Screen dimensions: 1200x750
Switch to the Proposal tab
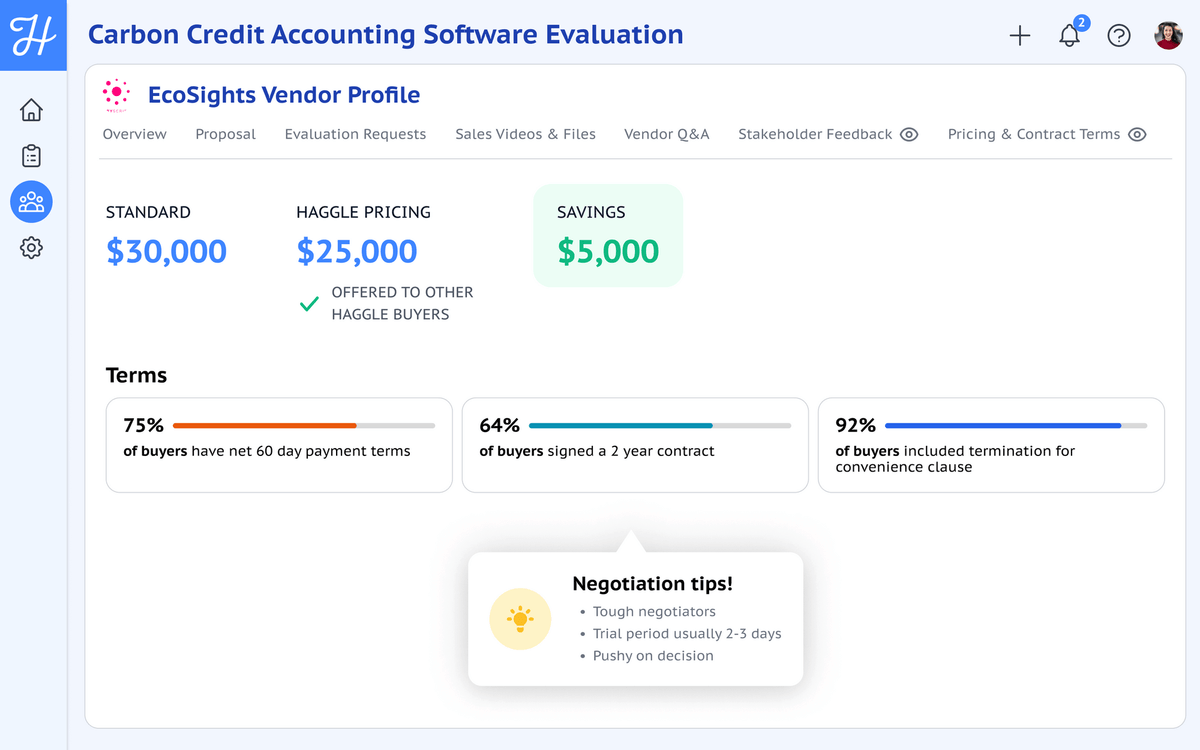(225, 134)
